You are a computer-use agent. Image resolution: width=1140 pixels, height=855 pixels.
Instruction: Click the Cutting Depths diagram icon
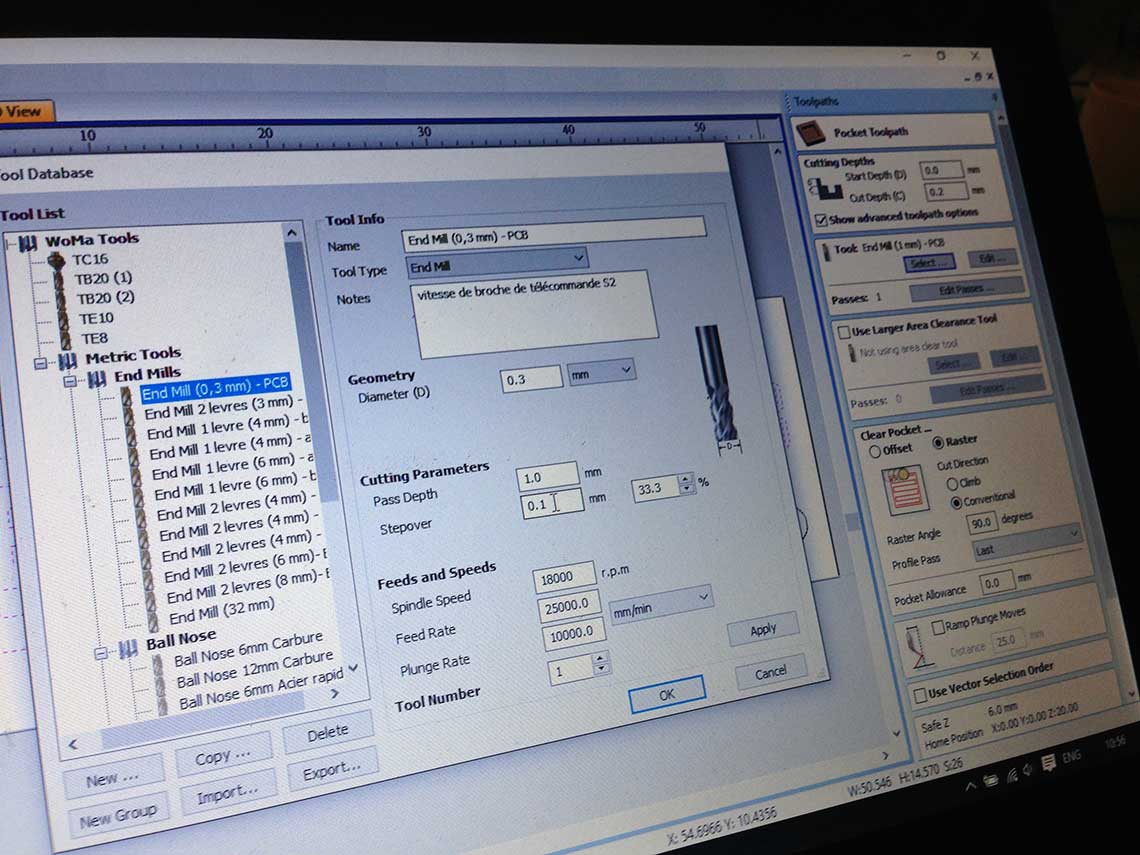pos(826,189)
